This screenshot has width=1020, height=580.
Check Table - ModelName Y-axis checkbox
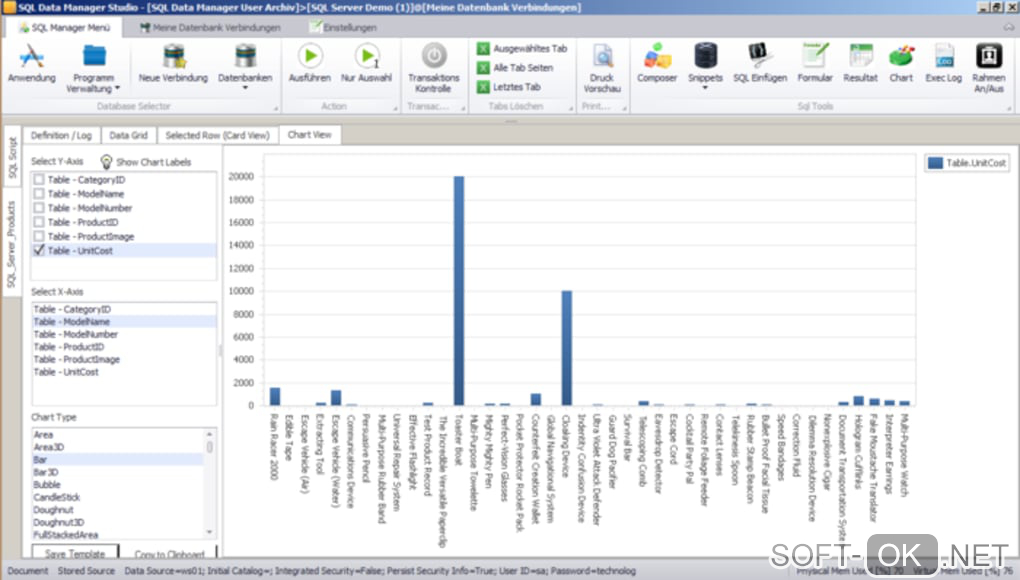39,194
